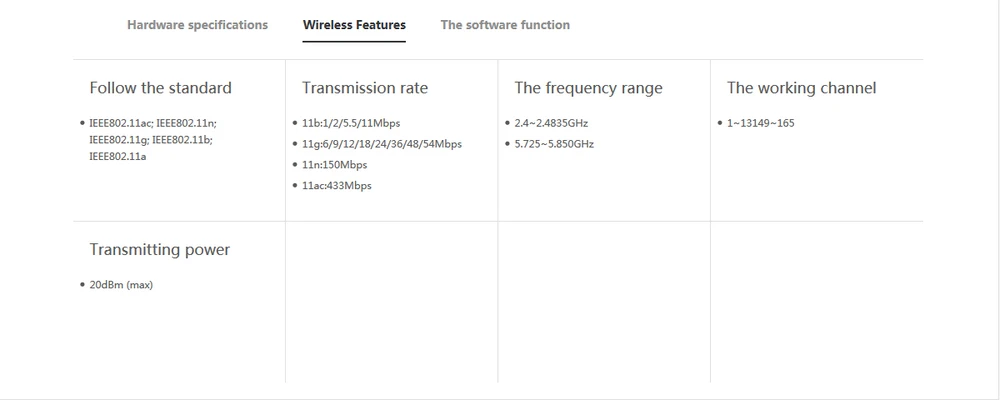
Task: Switch to the Hardware specifications tab
Action: 198,25
